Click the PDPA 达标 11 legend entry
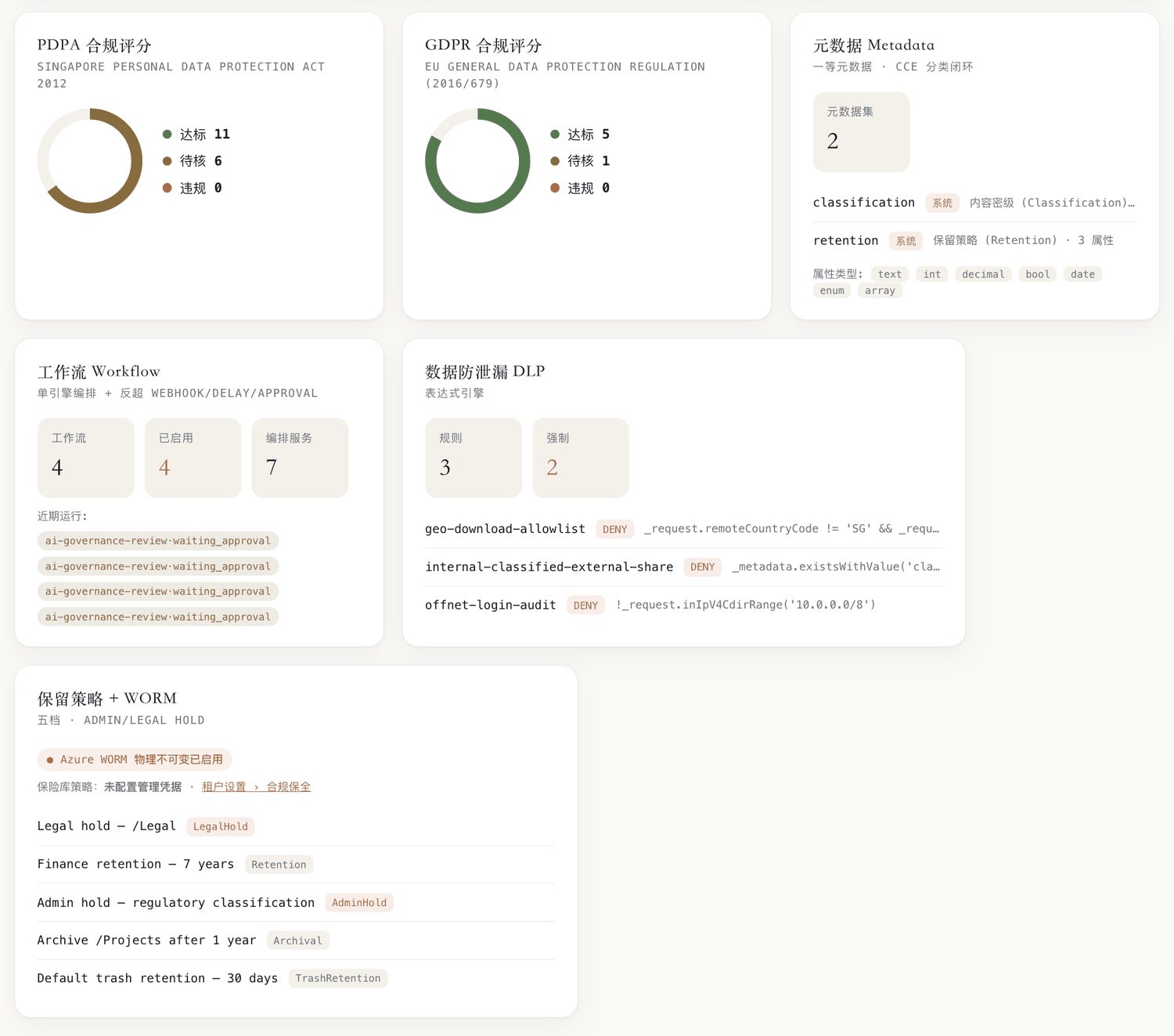The image size is (1174, 1036). click(x=196, y=135)
